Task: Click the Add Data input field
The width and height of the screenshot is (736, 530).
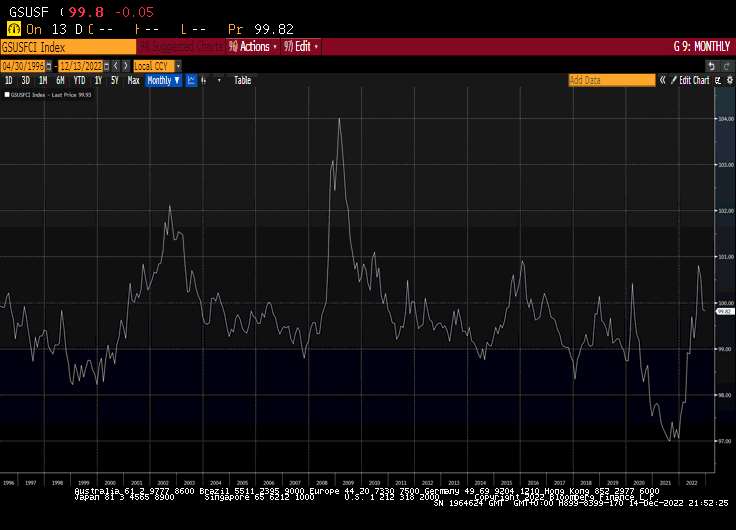Action: coord(610,80)
